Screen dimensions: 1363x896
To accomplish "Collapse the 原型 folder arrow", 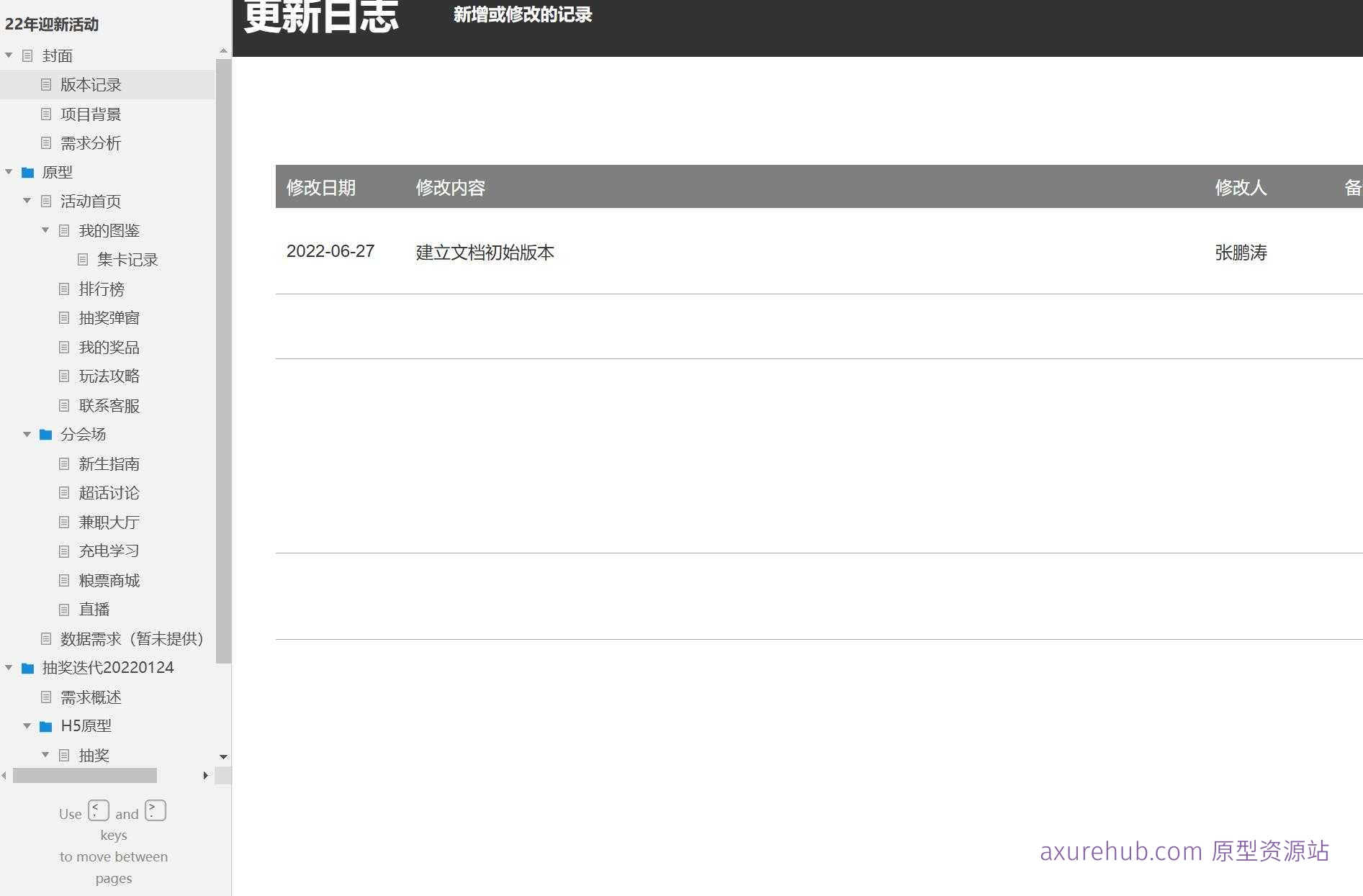I will pos(9,172).
